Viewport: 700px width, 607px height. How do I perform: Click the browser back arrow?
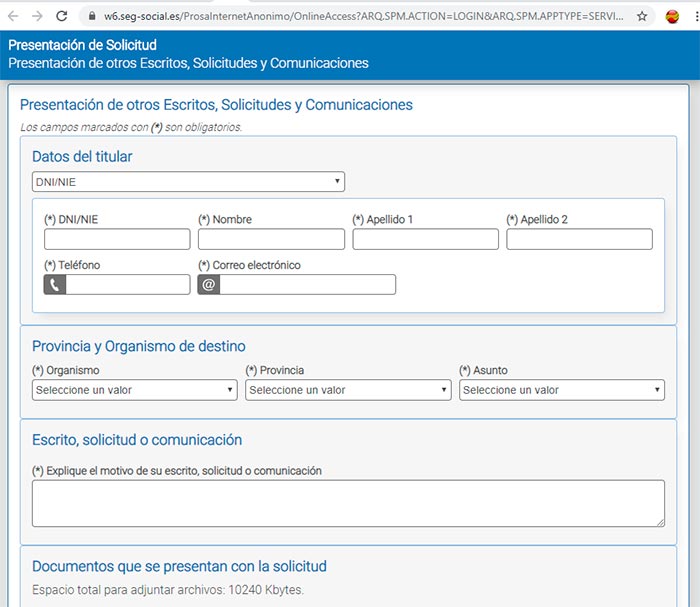13,16
